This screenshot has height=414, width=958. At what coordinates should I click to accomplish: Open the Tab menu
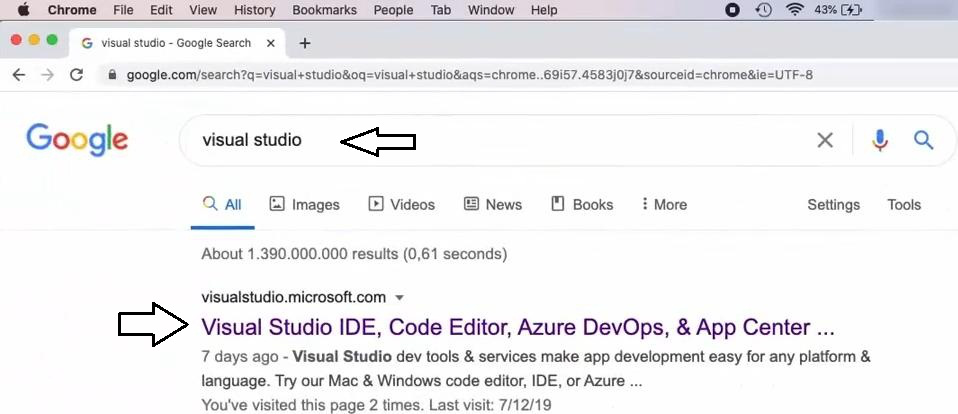(441, 10)
